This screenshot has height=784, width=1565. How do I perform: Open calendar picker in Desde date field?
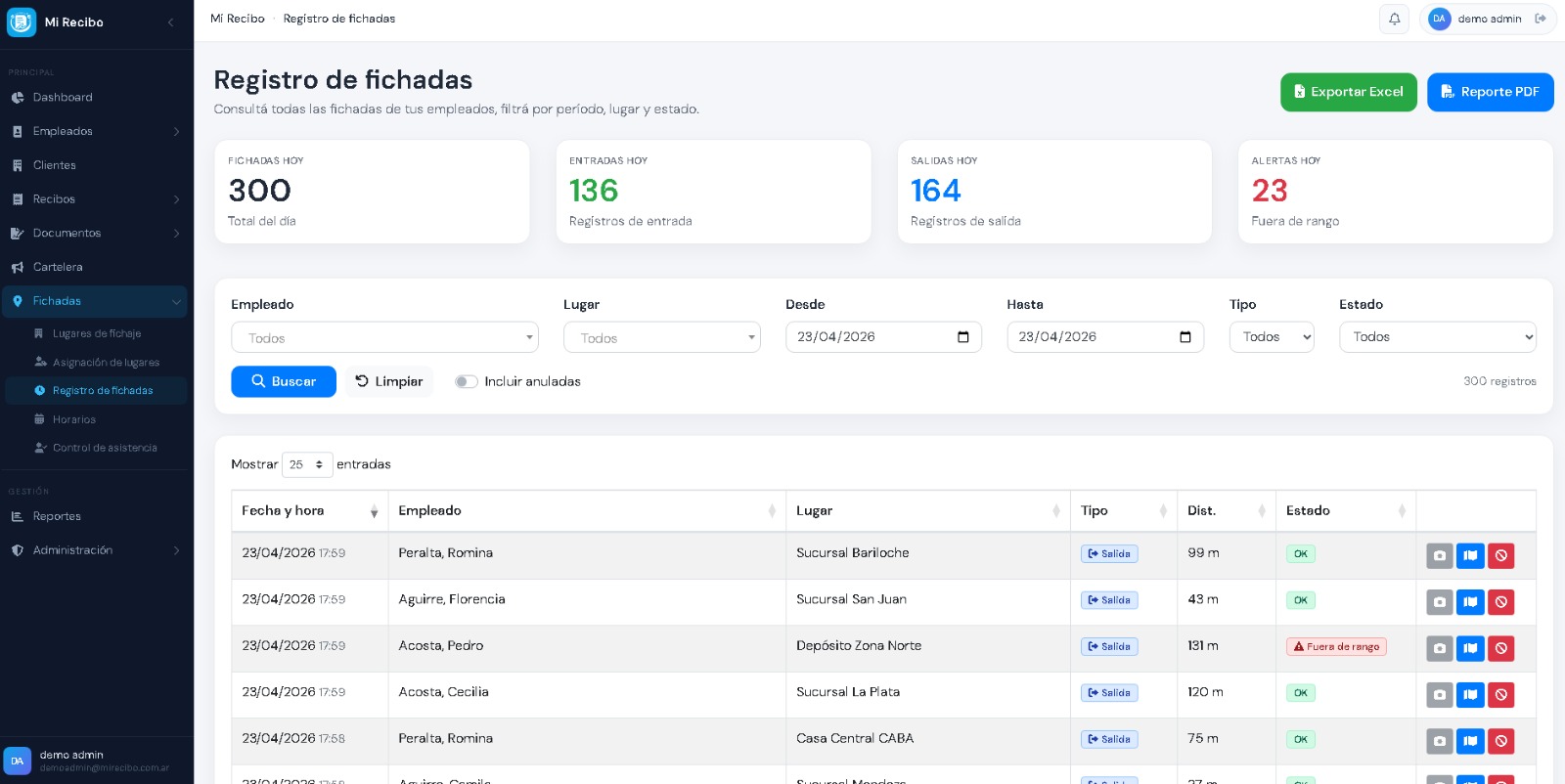pyautogui.click(x=962, y=337)
